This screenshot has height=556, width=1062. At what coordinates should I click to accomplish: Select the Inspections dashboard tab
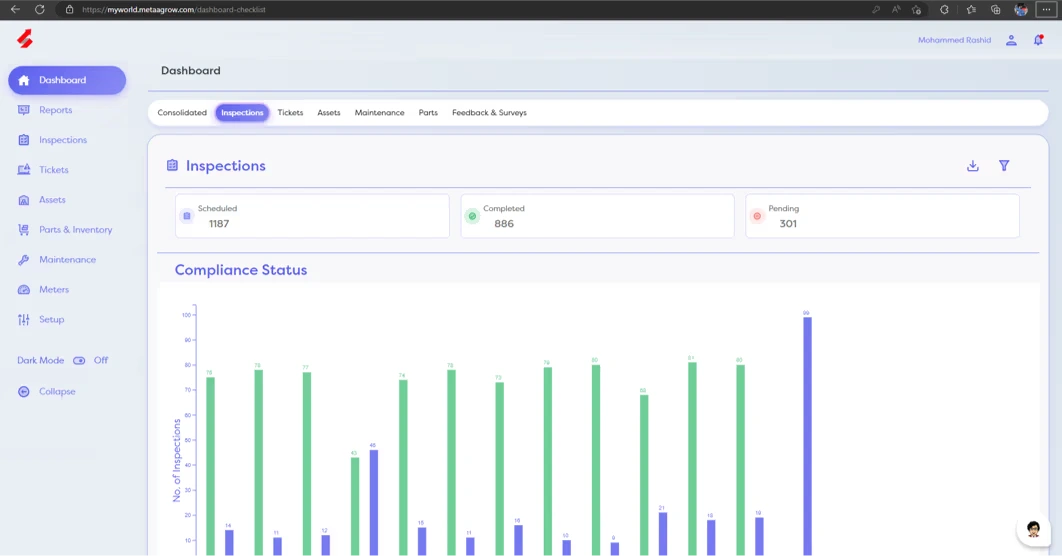point(242,113)
